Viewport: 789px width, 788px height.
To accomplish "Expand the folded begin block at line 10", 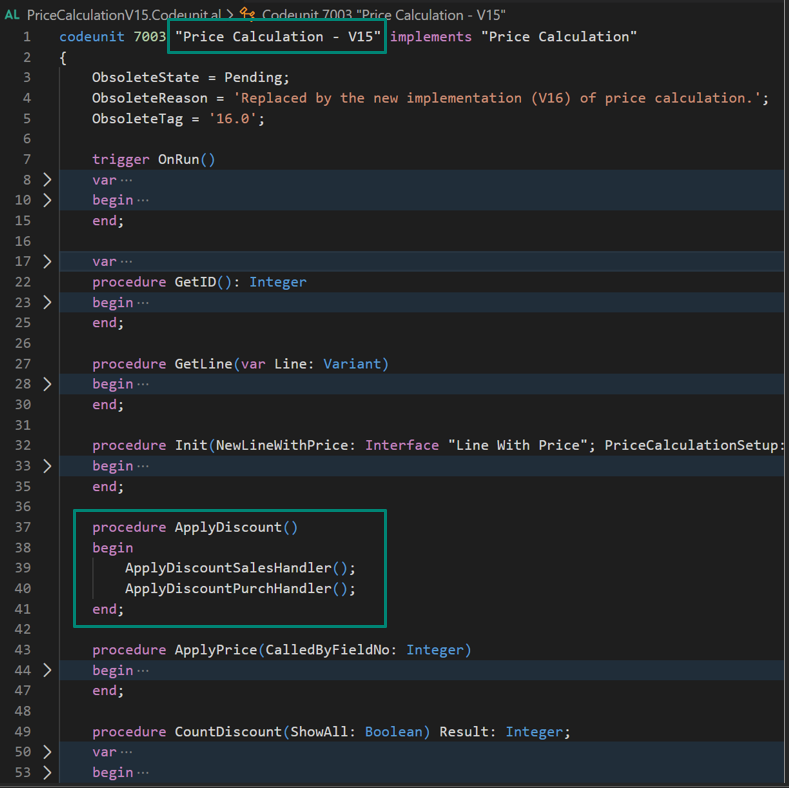I will click(x=47, y=200).
